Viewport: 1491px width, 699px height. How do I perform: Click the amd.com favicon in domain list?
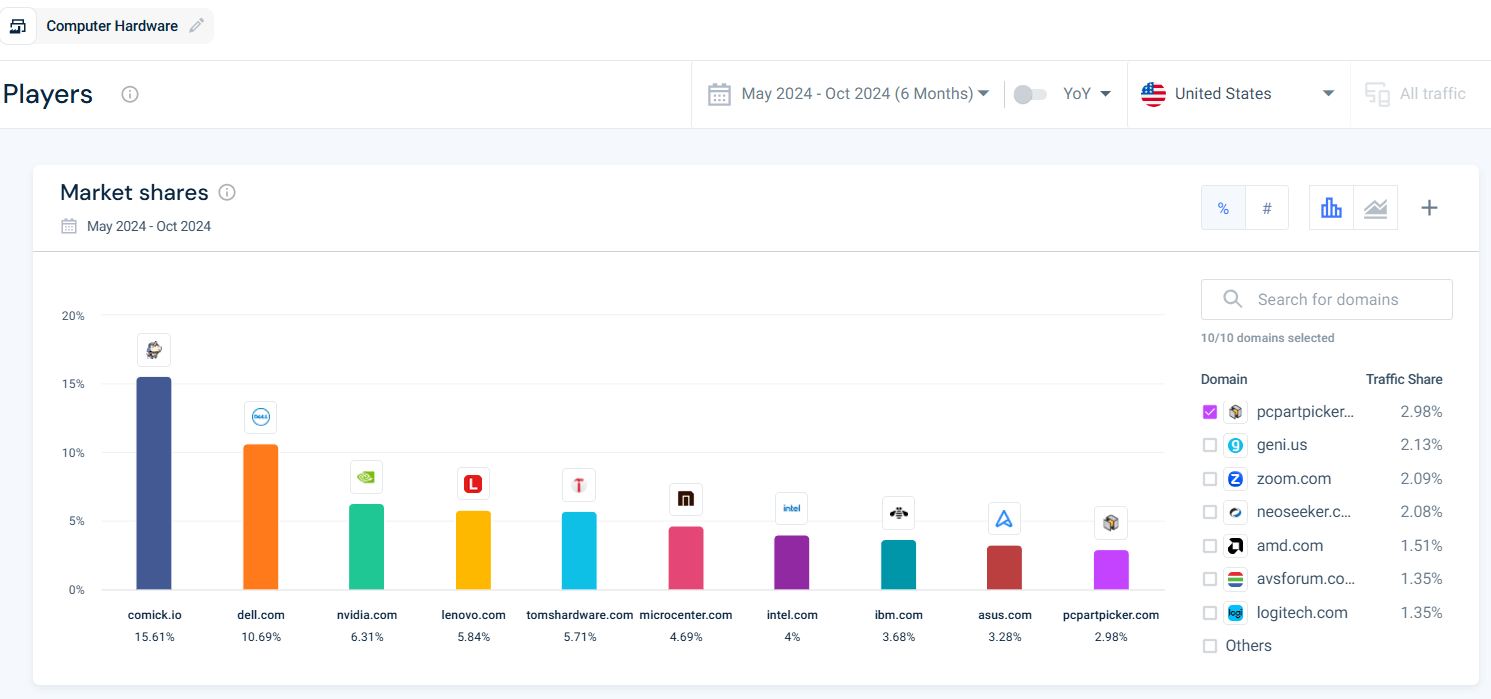point(1236,546)
